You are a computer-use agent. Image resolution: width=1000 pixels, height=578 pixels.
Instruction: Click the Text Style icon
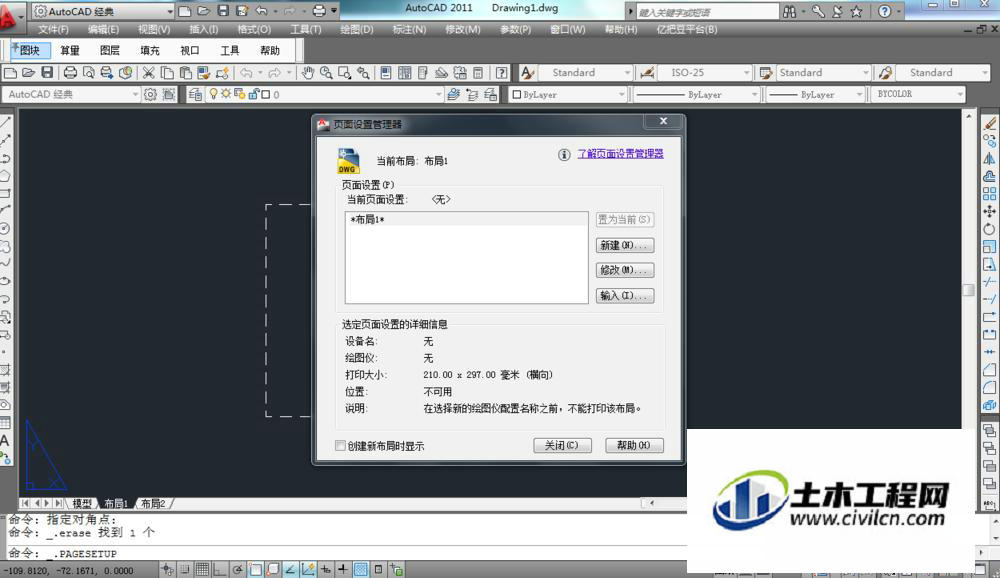click(x=527, y=73)
